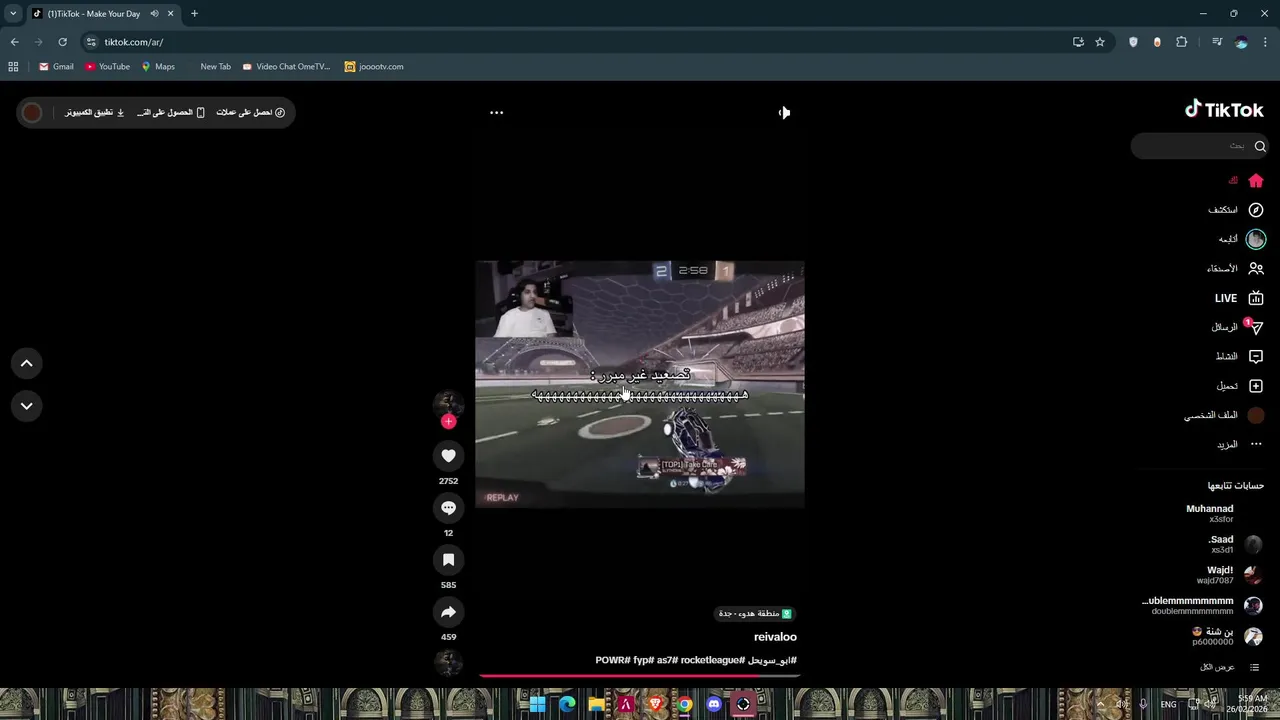Open the spinning music disc below share

(x=448, y=662)
